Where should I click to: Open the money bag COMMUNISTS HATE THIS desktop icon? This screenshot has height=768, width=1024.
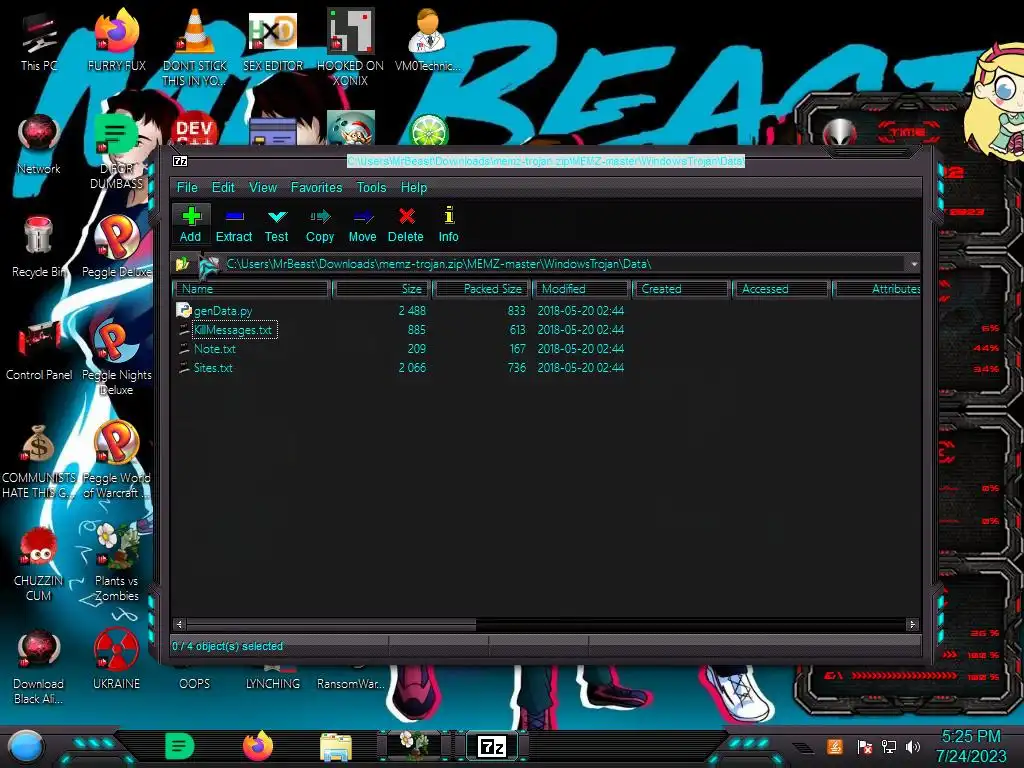[x=39, y=461]
